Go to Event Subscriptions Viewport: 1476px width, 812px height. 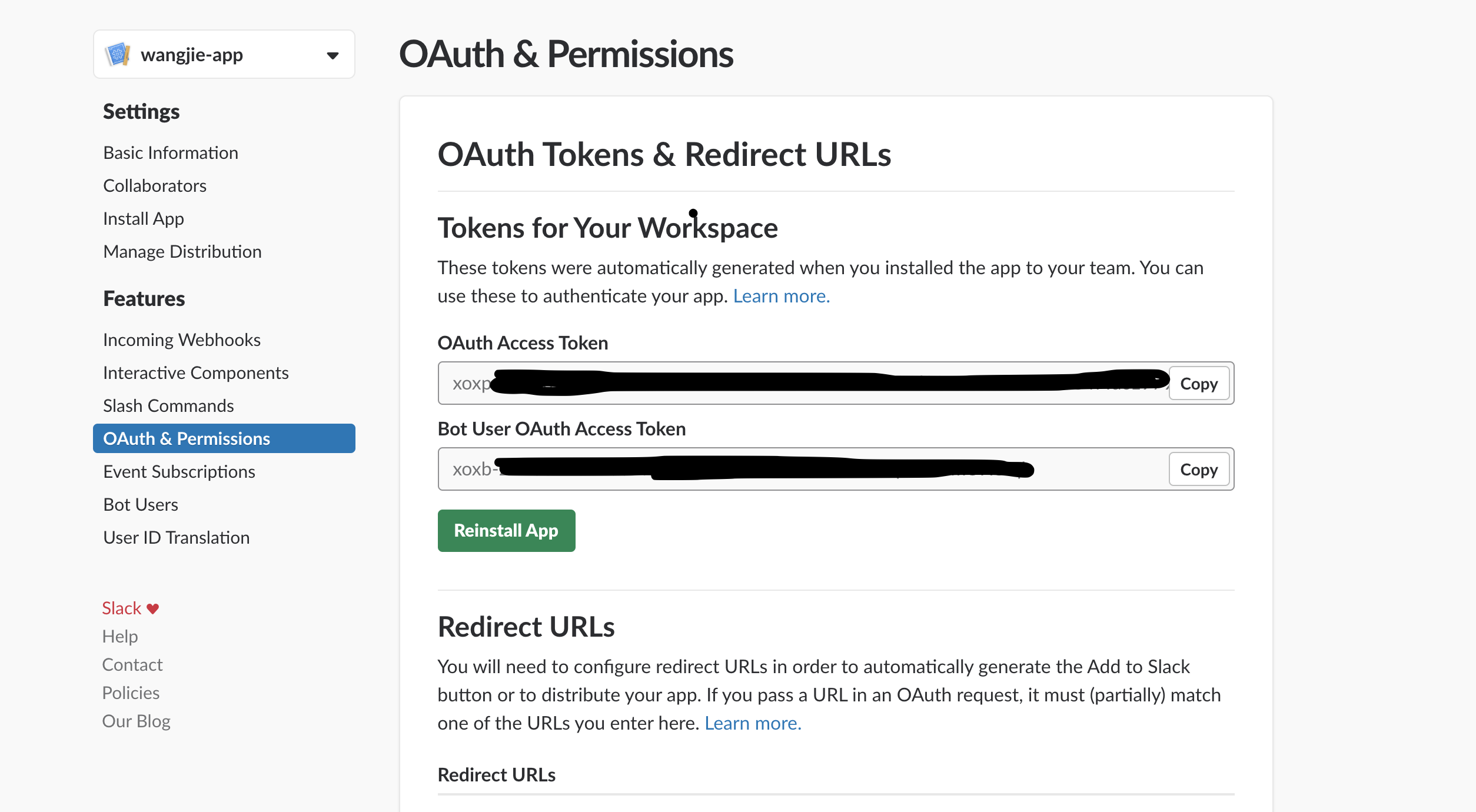pyautogui.click(x=179, y=472)
